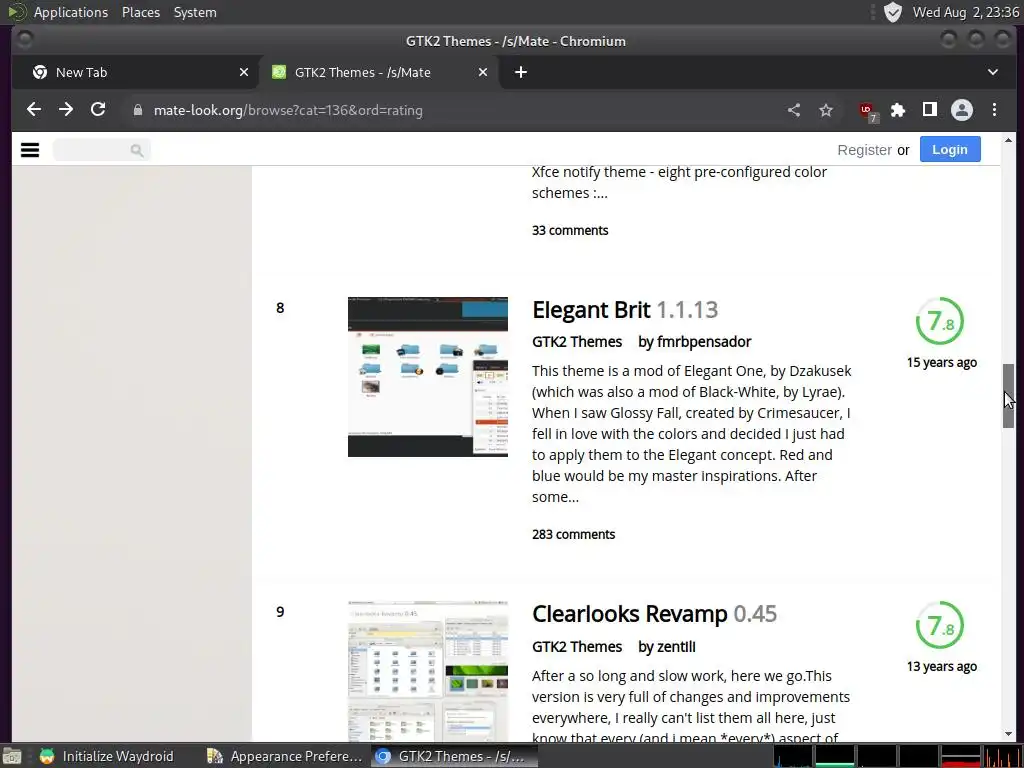1024x768 pixels.
Task: Open Elegant Brit preview thumbnail
Action: [428, 377]
